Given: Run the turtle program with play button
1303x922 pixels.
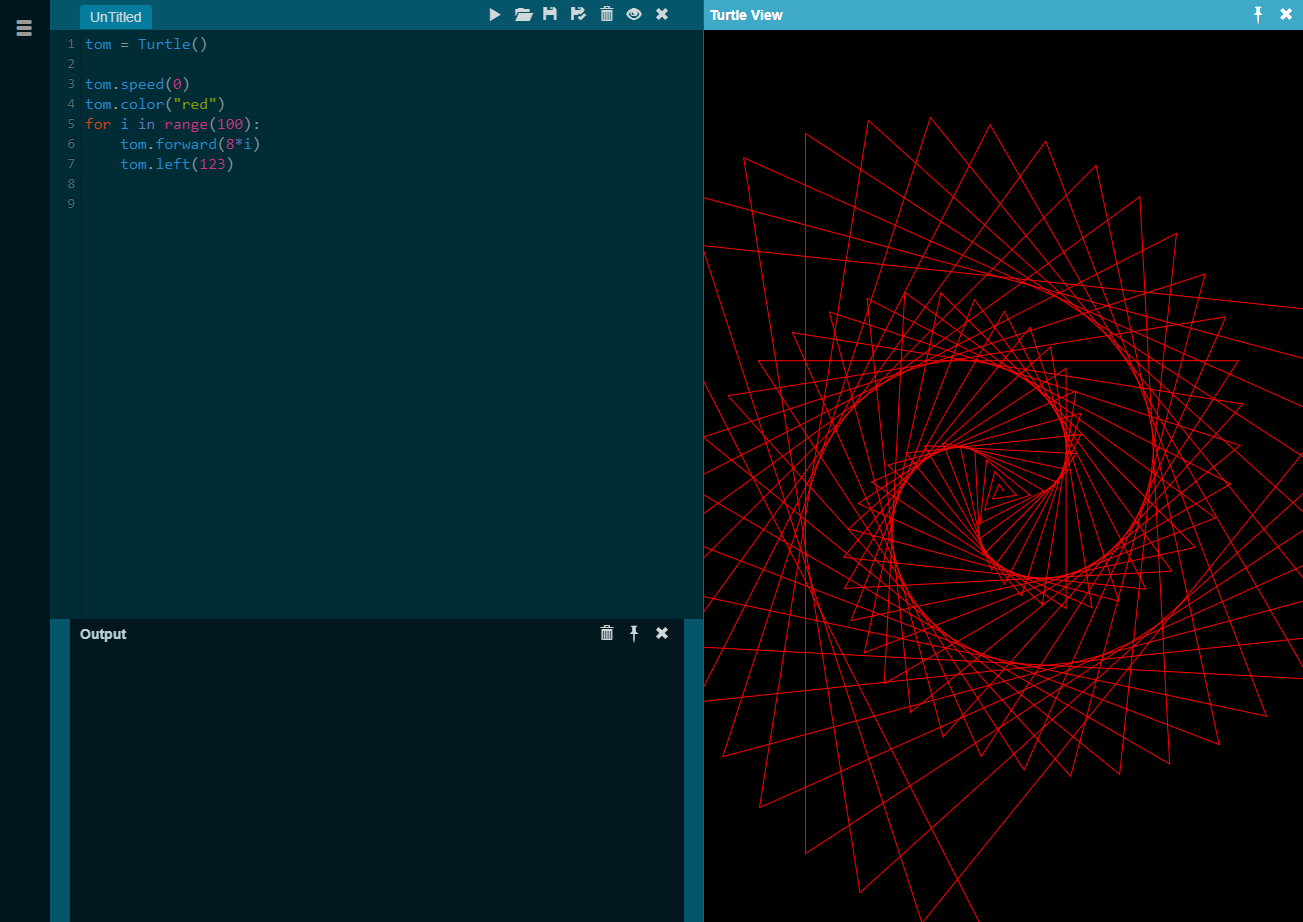Looking at the screenshot, I should [495, 14].
